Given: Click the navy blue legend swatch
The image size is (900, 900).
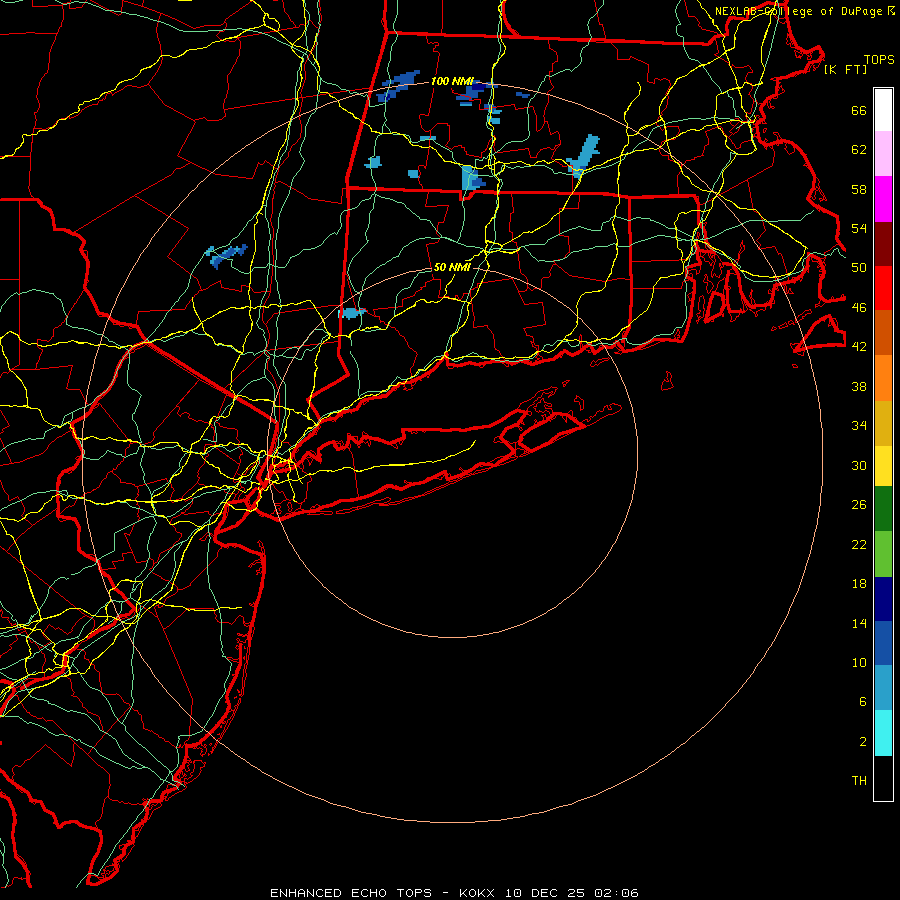Looking at the screenshot, I should [883, 599].
